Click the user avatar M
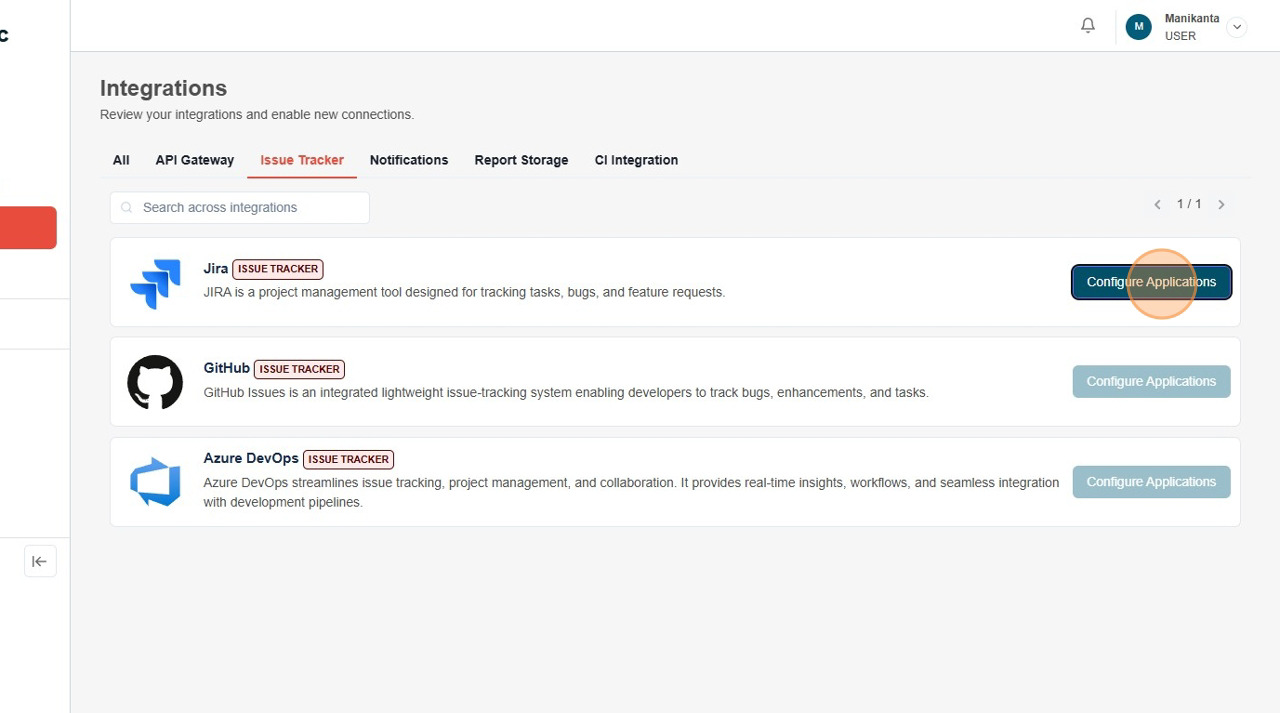Screen dimensions: 1280x713 tap(1138, 27)
